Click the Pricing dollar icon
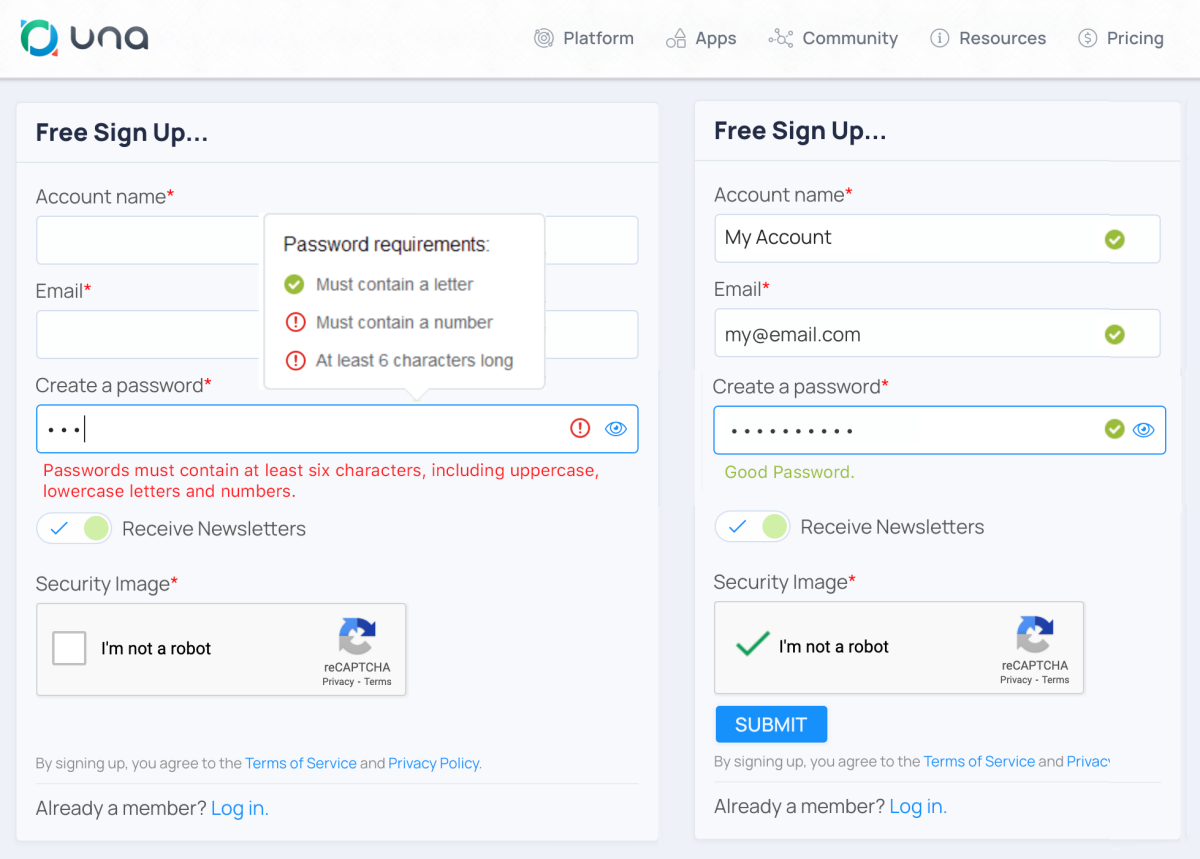Screen dimensions: 1200x859 (x=1087, y=38)
